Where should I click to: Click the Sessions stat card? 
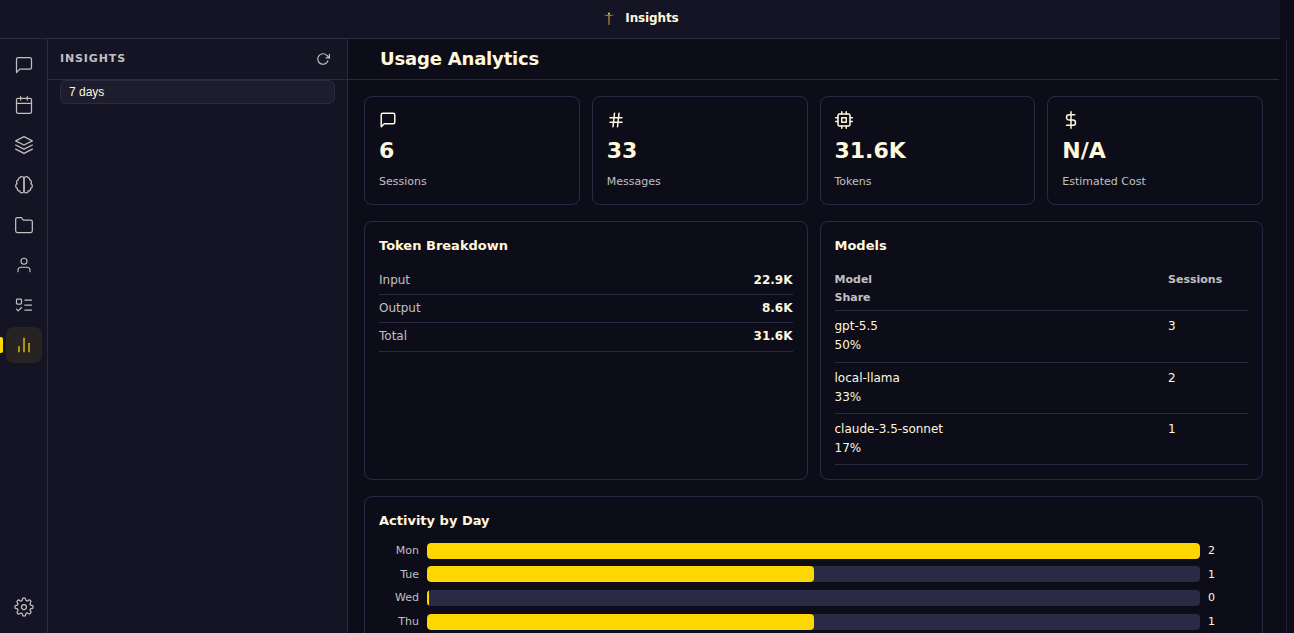pyautogui.click(x=472, y=150)
